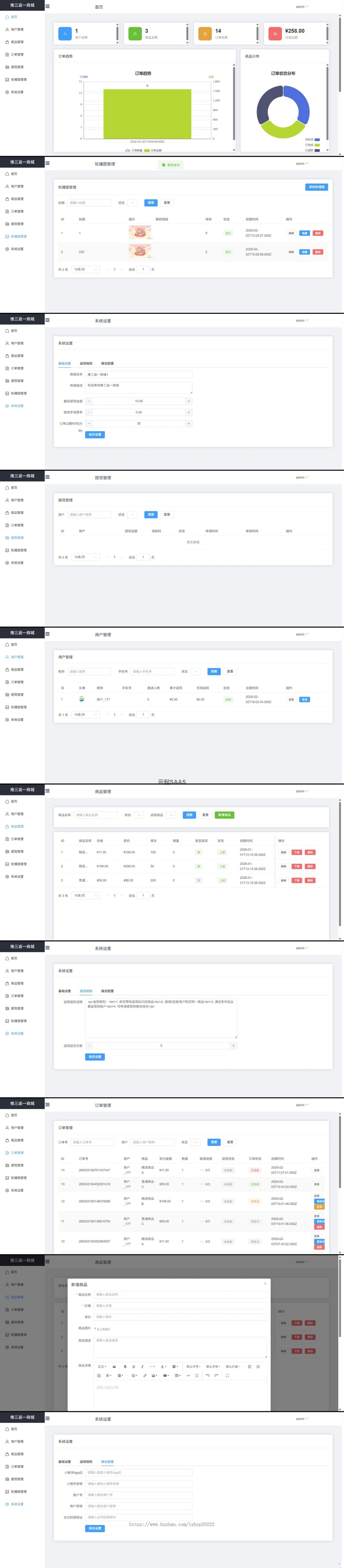Increase 最低提现金额 with the plus stepper

(x=189, y=401)
